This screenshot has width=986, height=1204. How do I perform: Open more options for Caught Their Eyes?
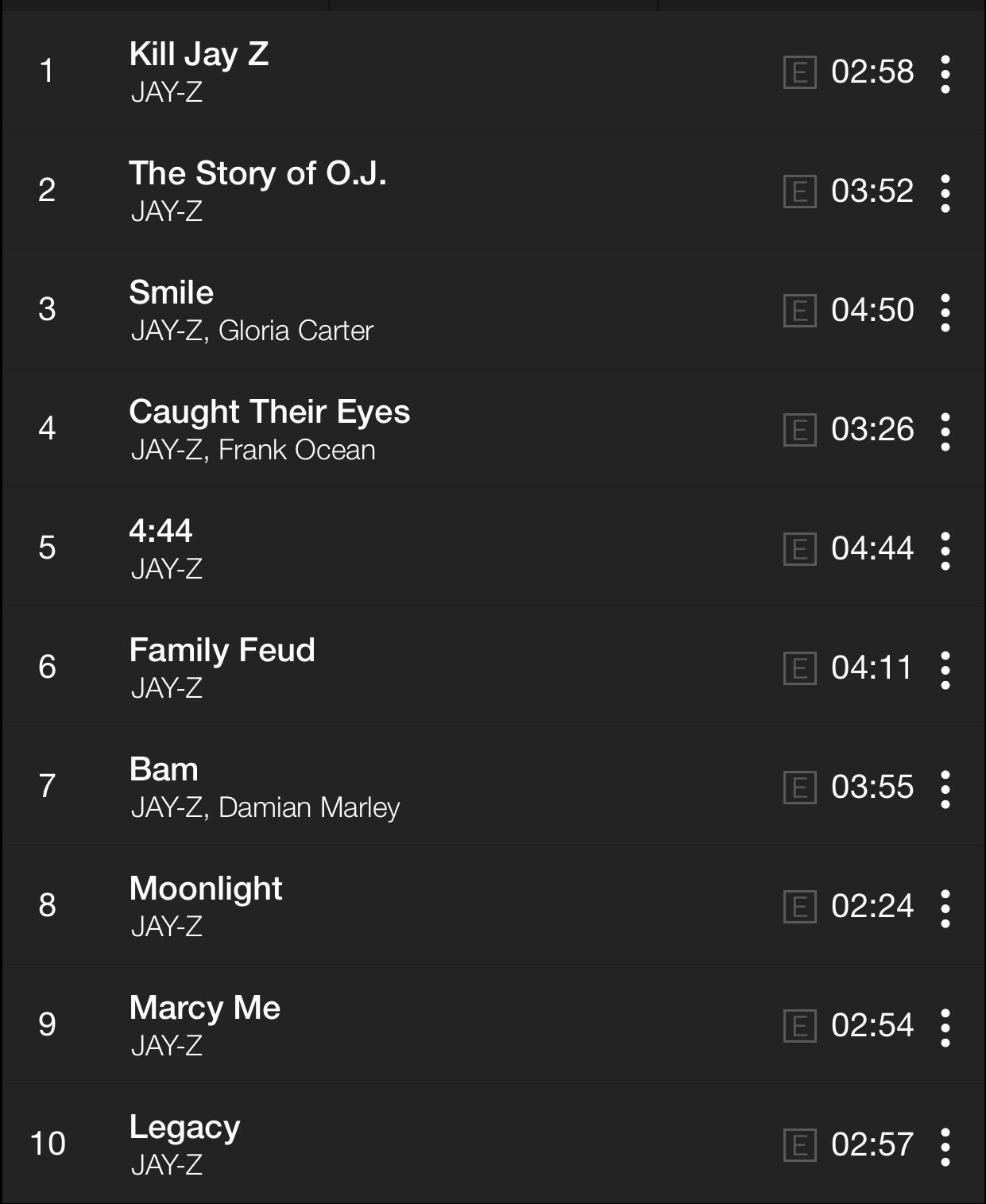945,432
